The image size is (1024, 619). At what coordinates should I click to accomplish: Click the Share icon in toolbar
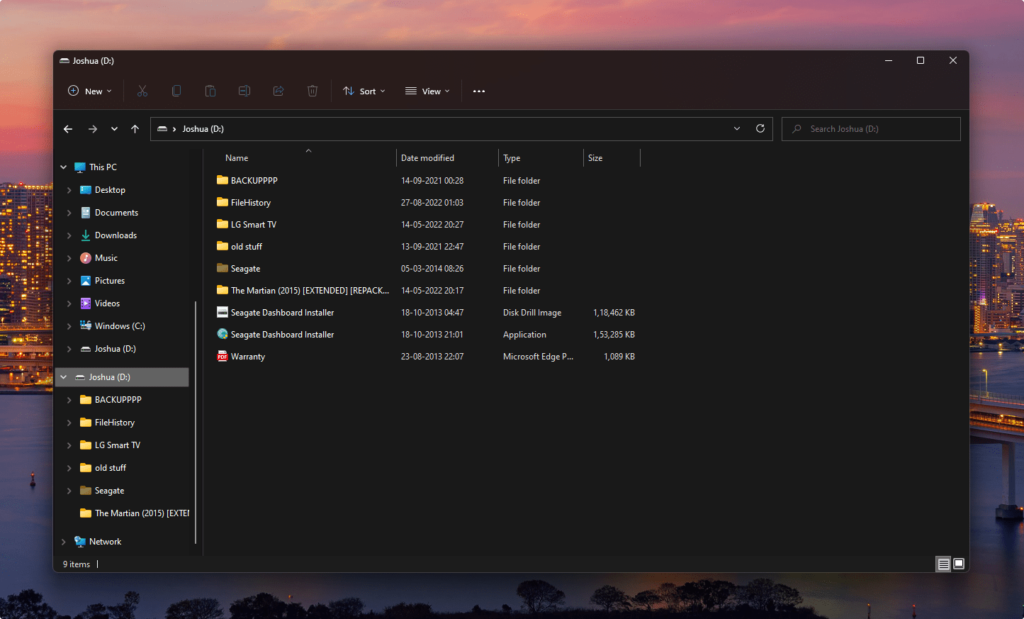pos(278,91)
